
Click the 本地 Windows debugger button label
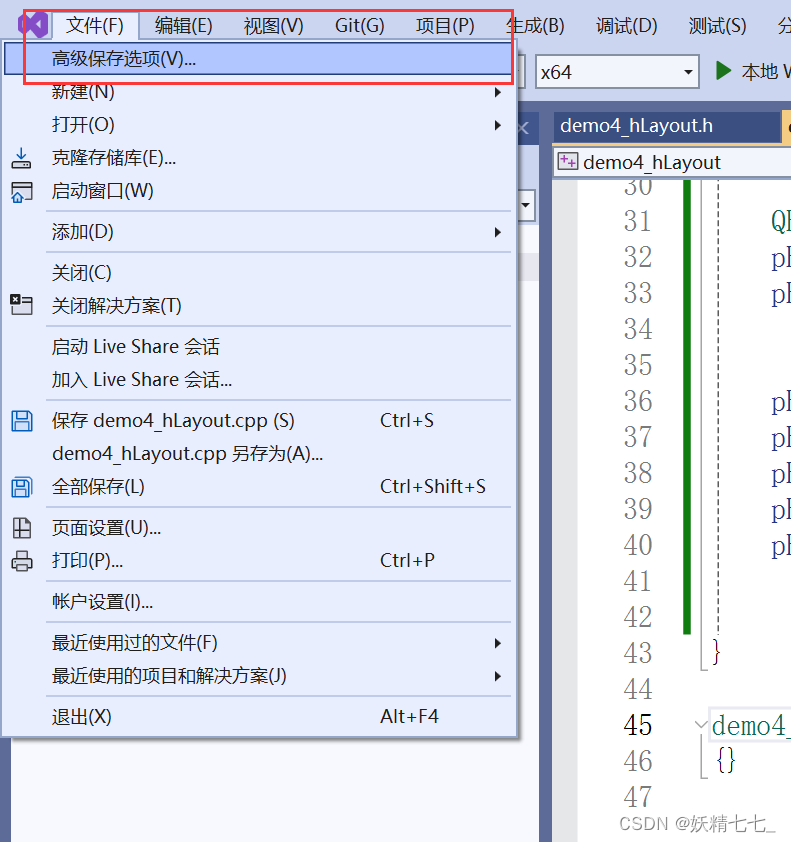pos(766,71)
